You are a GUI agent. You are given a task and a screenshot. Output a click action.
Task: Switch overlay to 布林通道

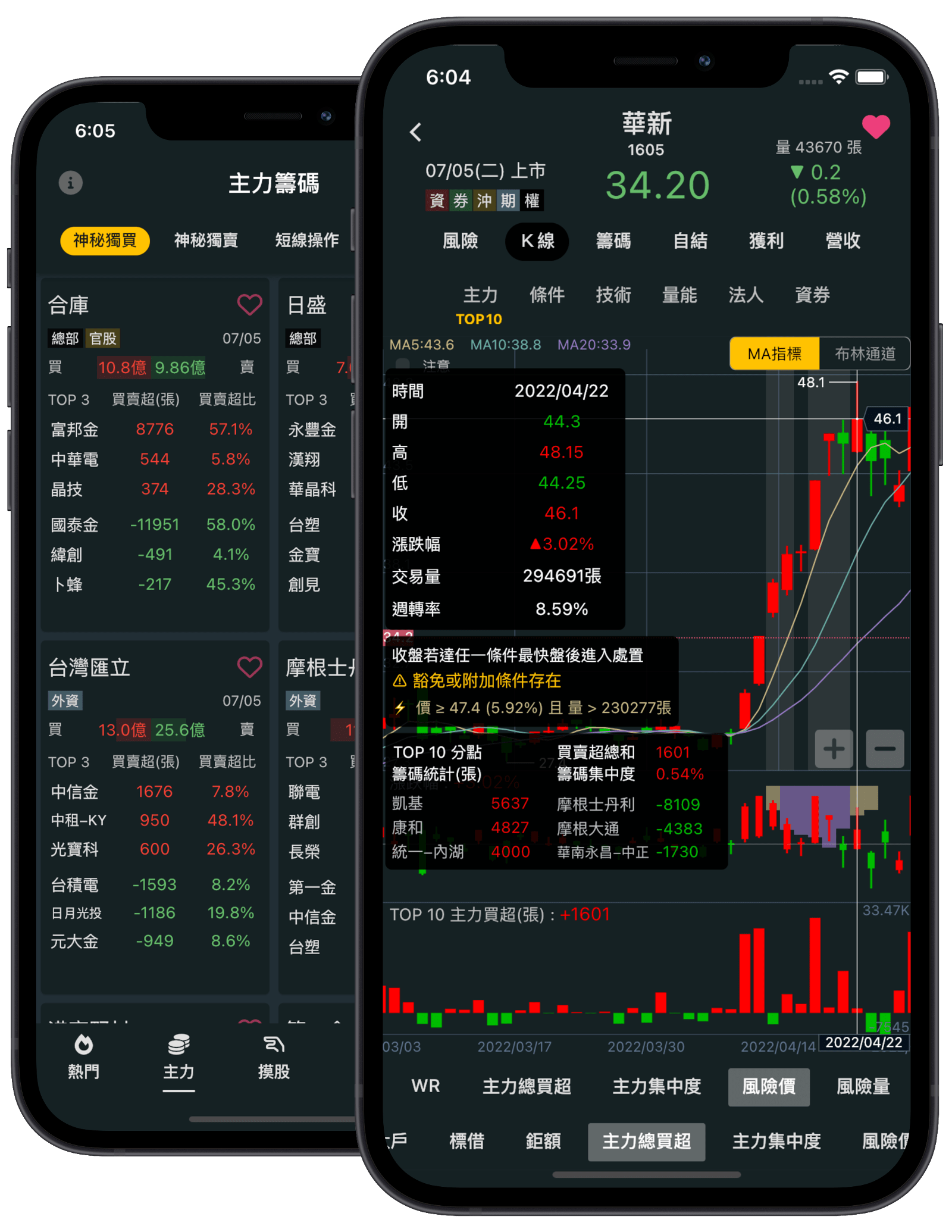pos(865,354)
